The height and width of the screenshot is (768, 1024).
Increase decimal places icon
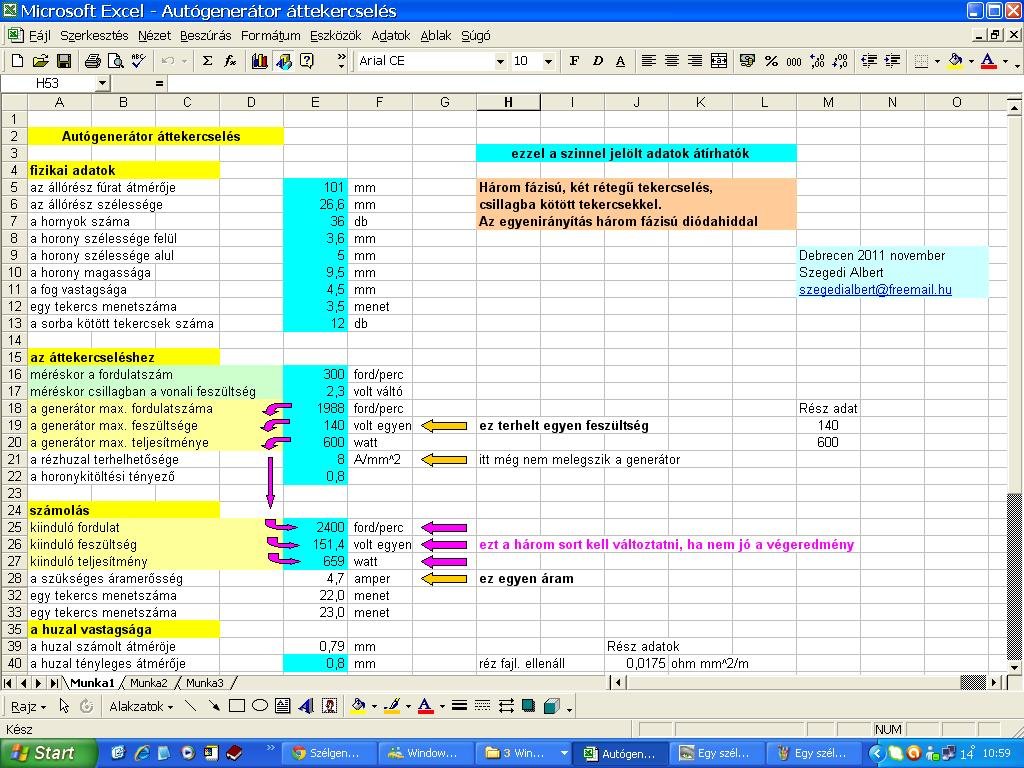[x=817, y=61]
